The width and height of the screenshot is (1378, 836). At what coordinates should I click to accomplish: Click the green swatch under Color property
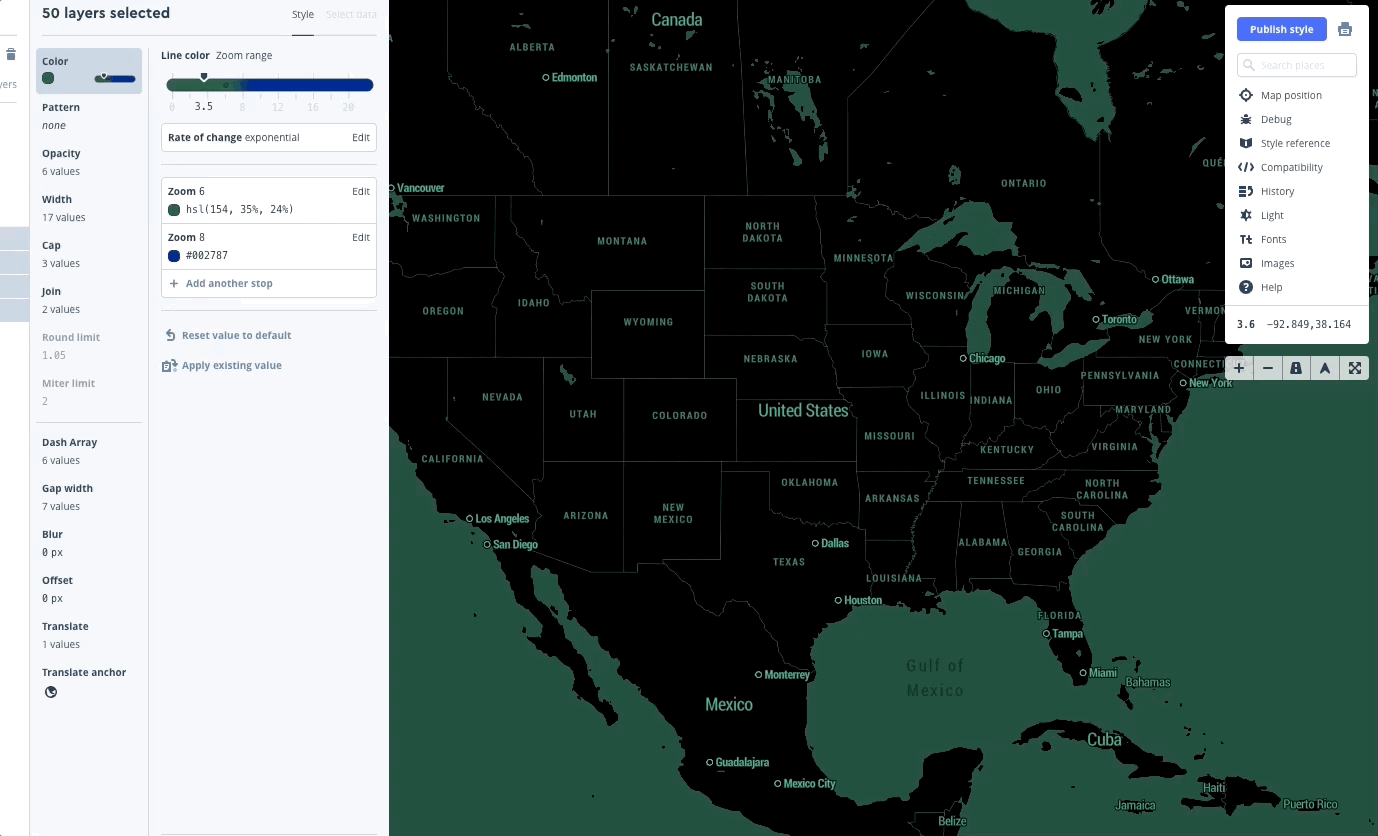point(48,78)
